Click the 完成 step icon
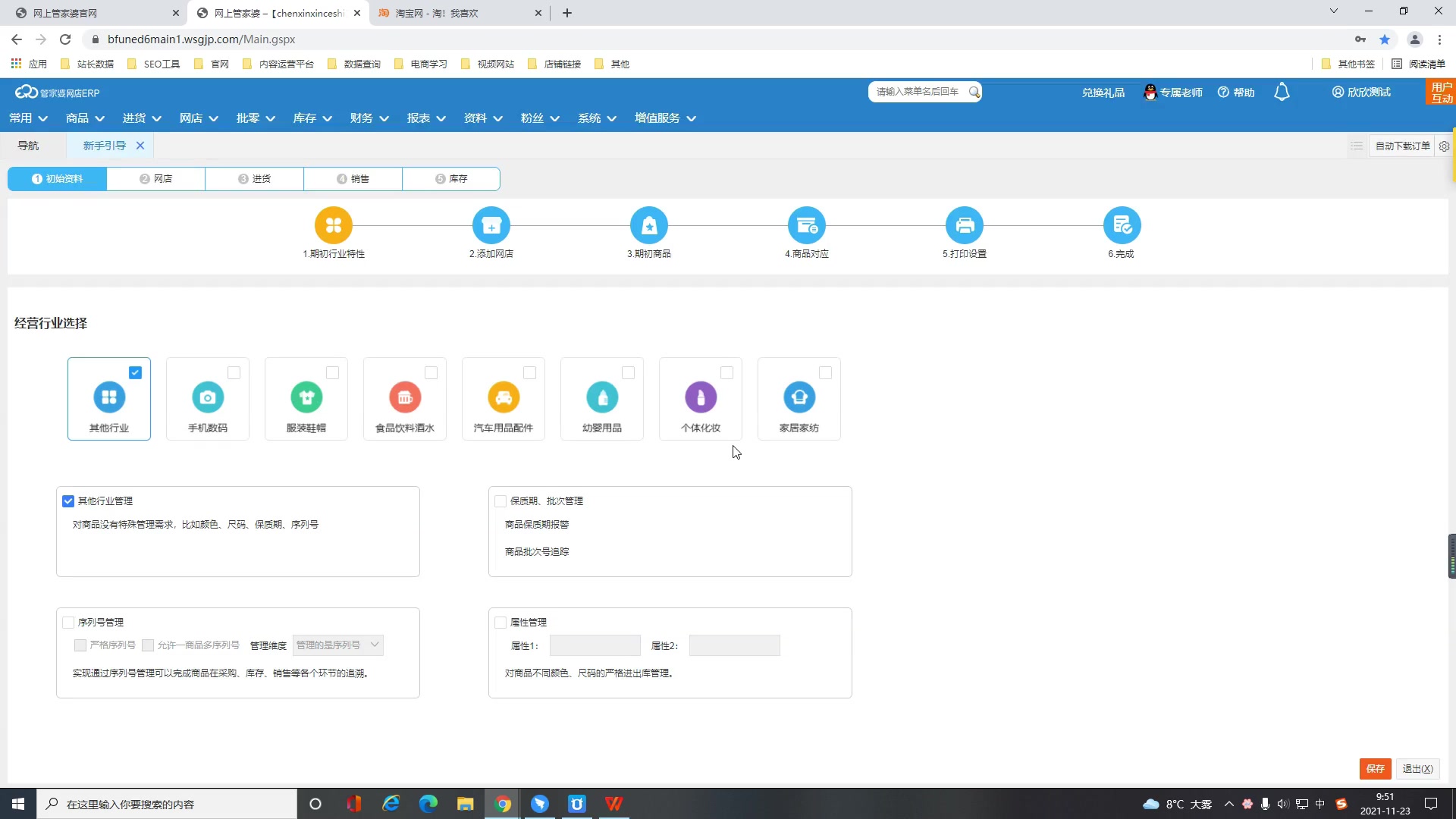The image size is (1456, 819). pos(1122,225)
